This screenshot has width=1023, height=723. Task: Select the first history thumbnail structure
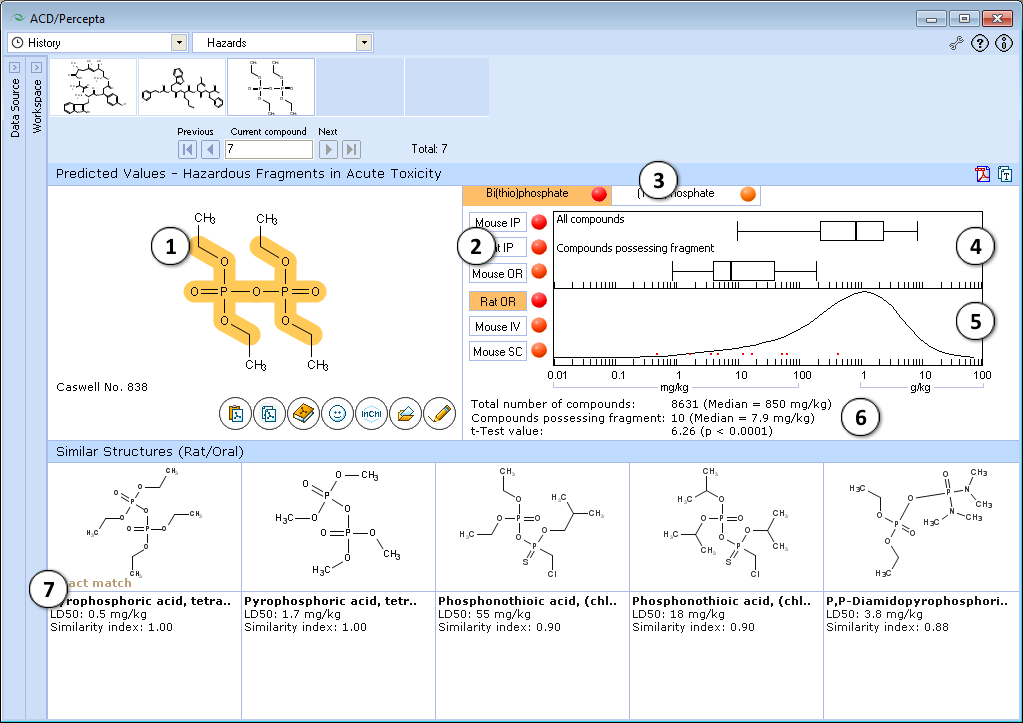[93, 87]
